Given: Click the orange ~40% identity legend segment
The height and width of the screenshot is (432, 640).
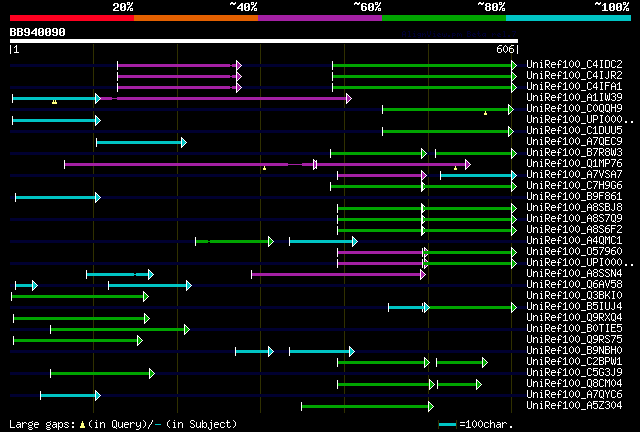Looking at the screenshot, I should pos(196,18).
